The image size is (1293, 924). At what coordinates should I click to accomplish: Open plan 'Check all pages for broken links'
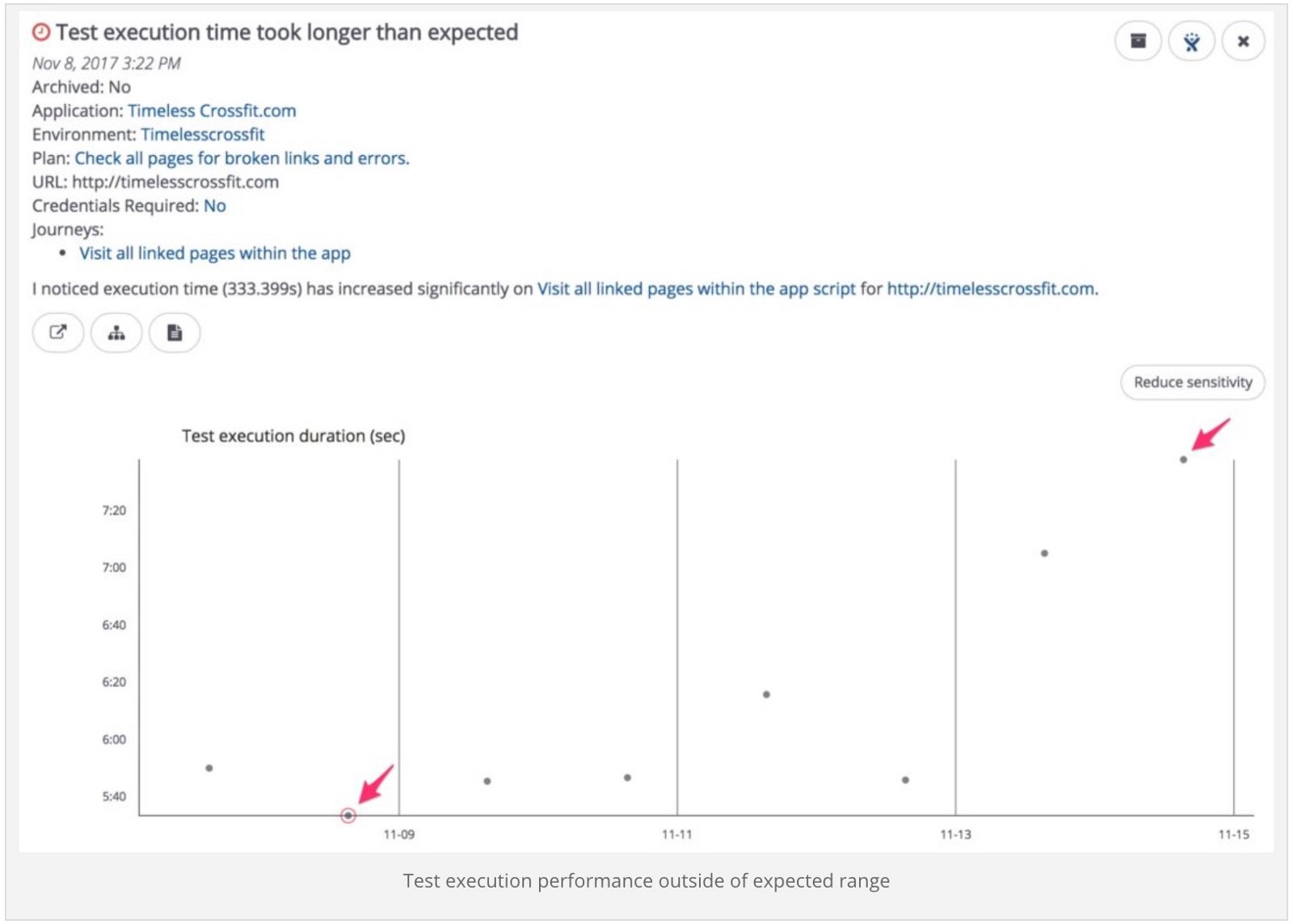click(242, 158)
